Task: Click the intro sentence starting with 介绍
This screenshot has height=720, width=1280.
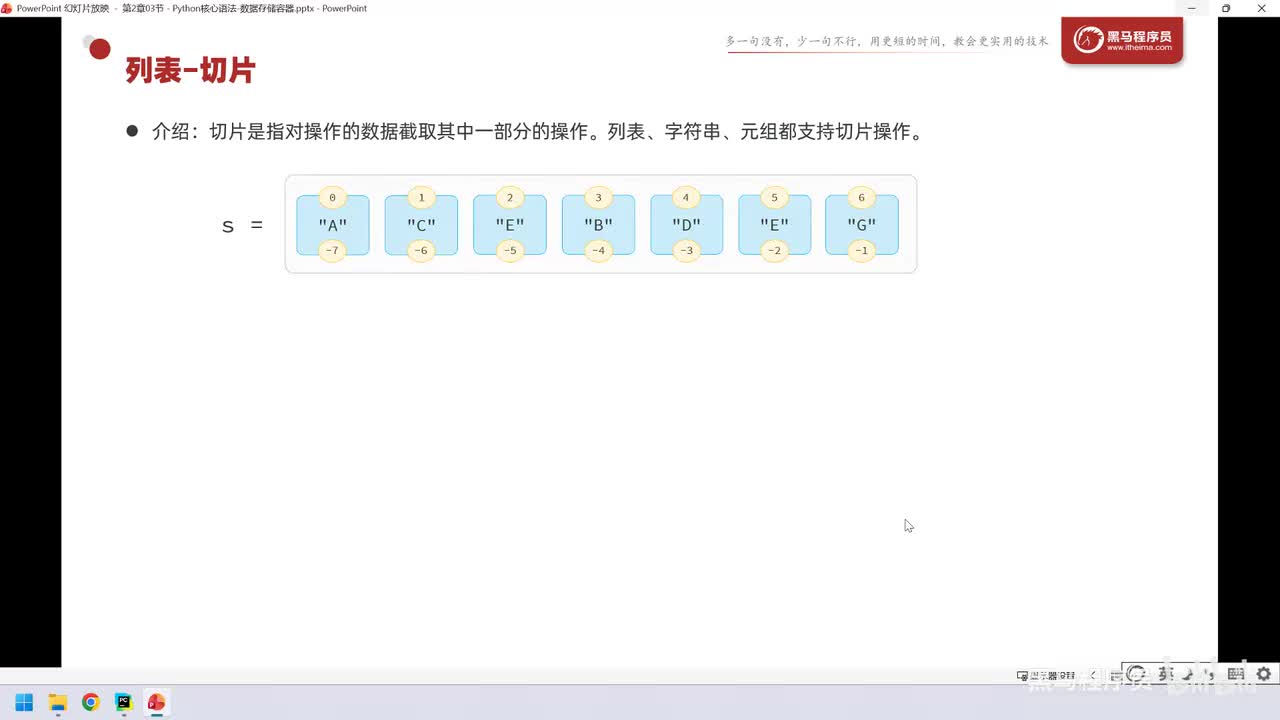Action: [536, 131]
